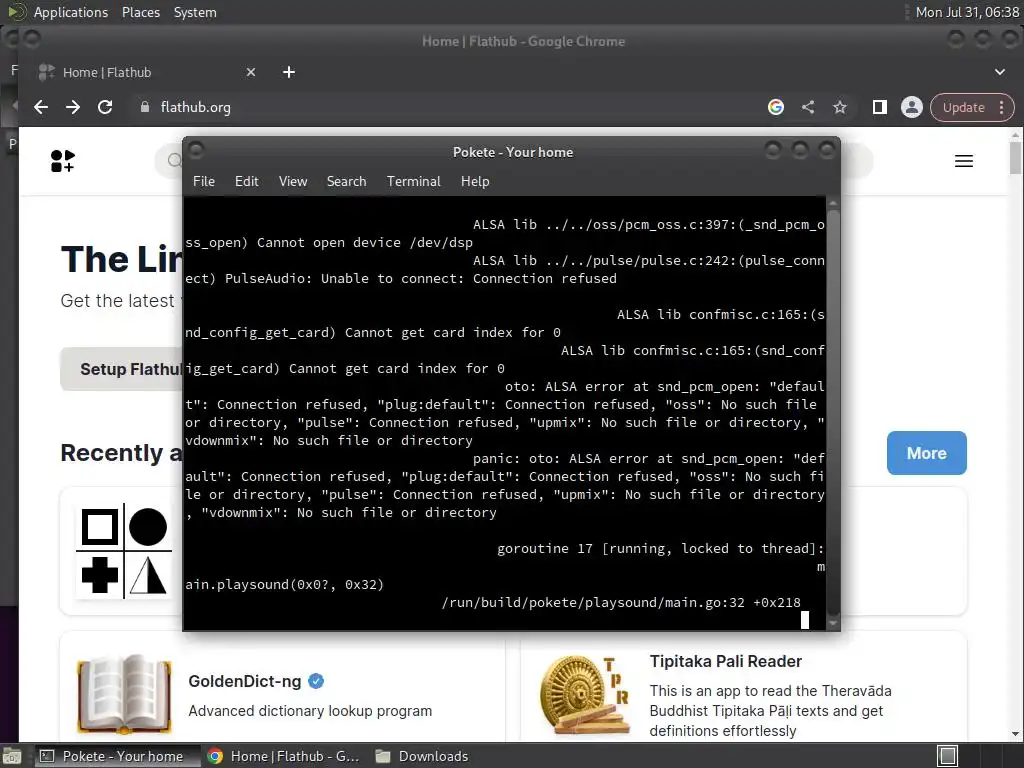Click the Flathub search field magnifier
The image size is (1024, 768).
tap(174, 161)
